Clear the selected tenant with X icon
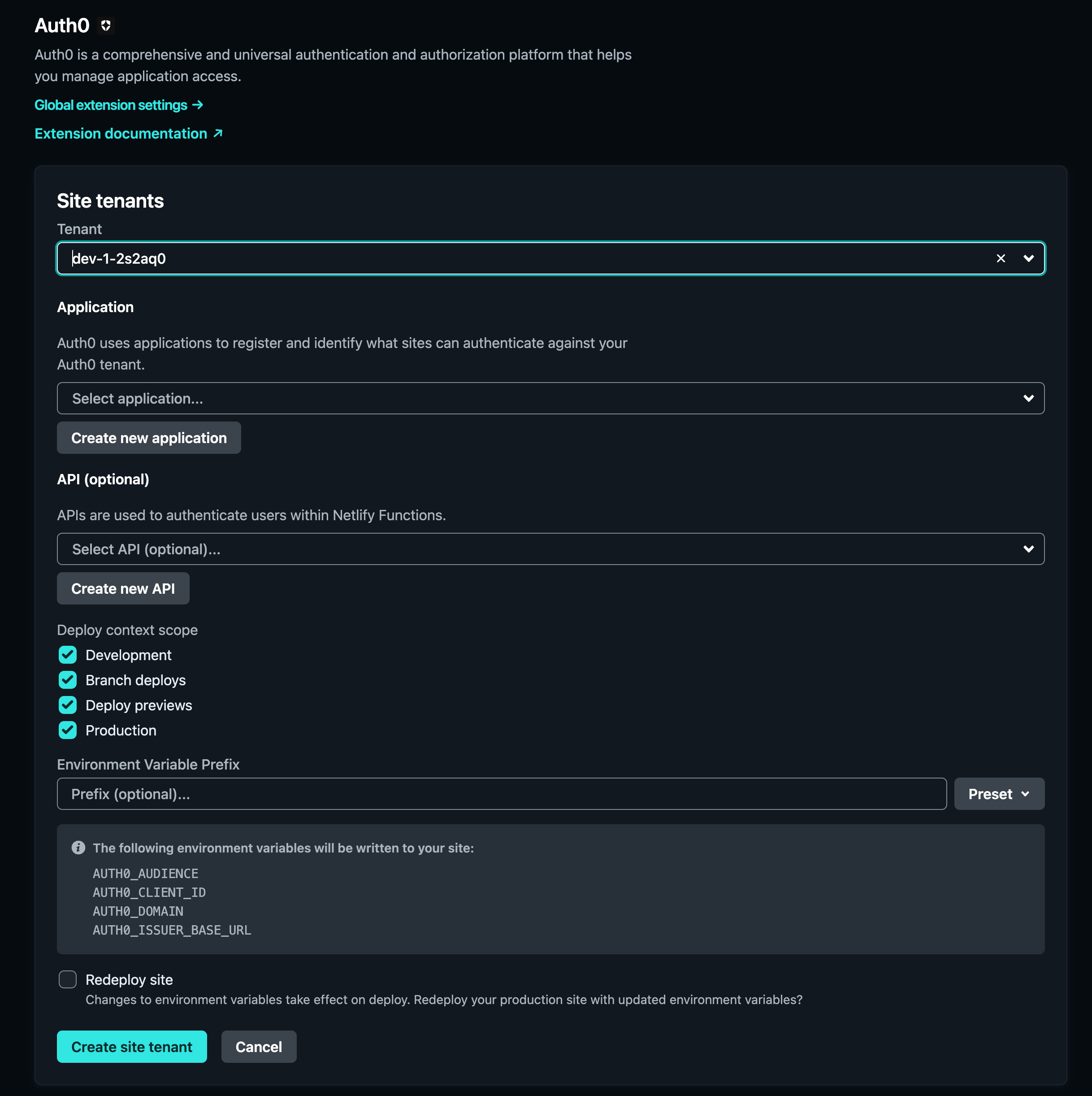The height and width of the screenshot is (1096, 1092). tap(1001, 259)
